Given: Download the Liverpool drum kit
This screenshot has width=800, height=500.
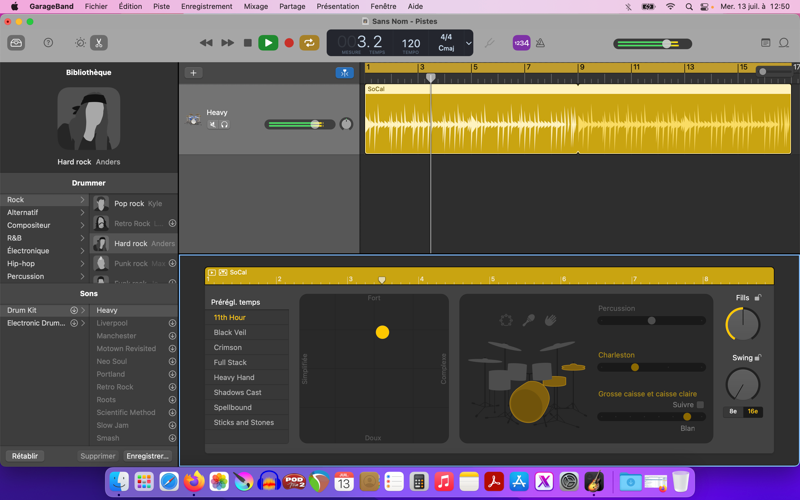Looking at the screenshot, I should (x=172, y=323).
